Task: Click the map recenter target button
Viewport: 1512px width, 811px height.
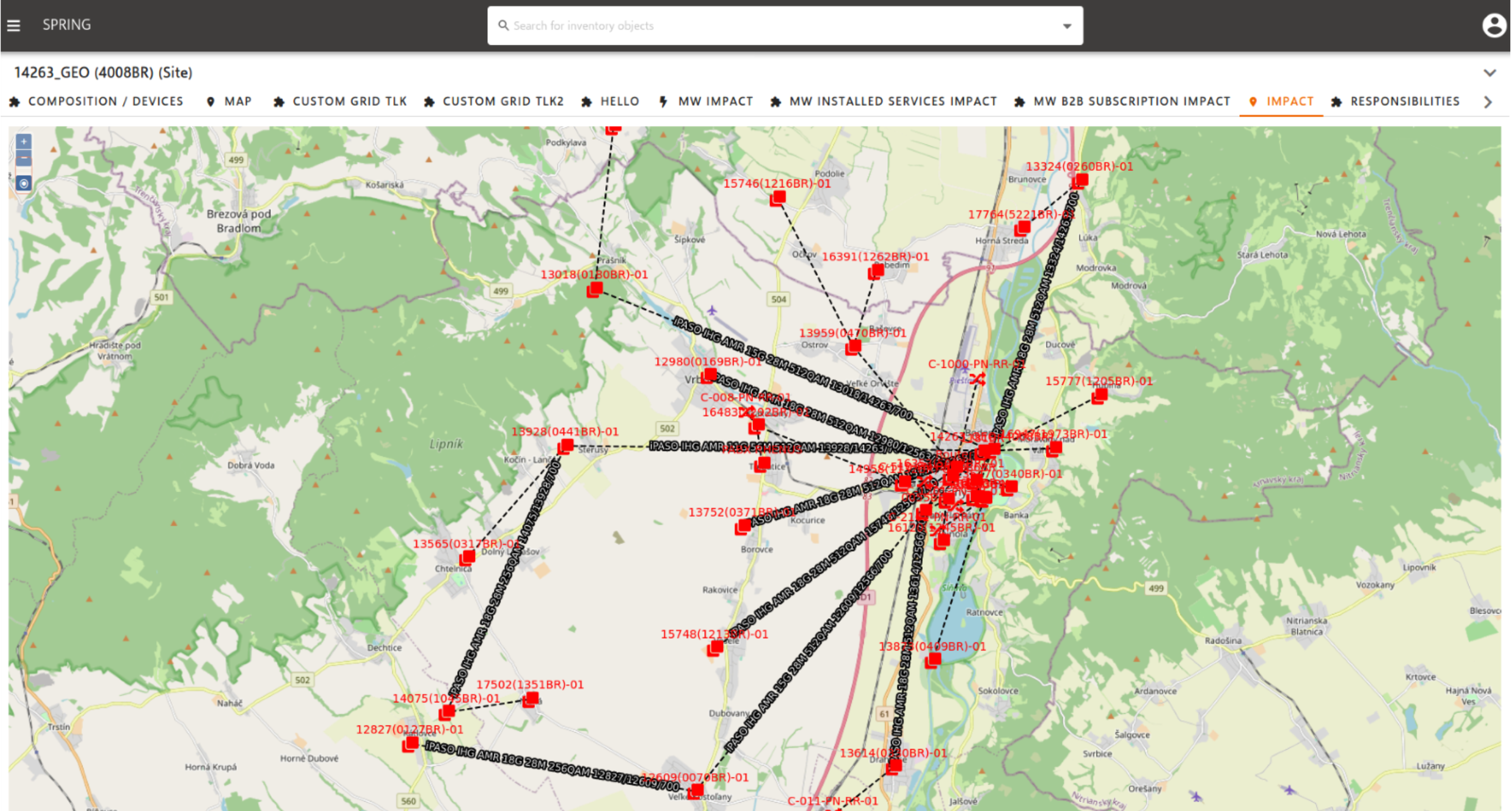Action: click(24, 183)
